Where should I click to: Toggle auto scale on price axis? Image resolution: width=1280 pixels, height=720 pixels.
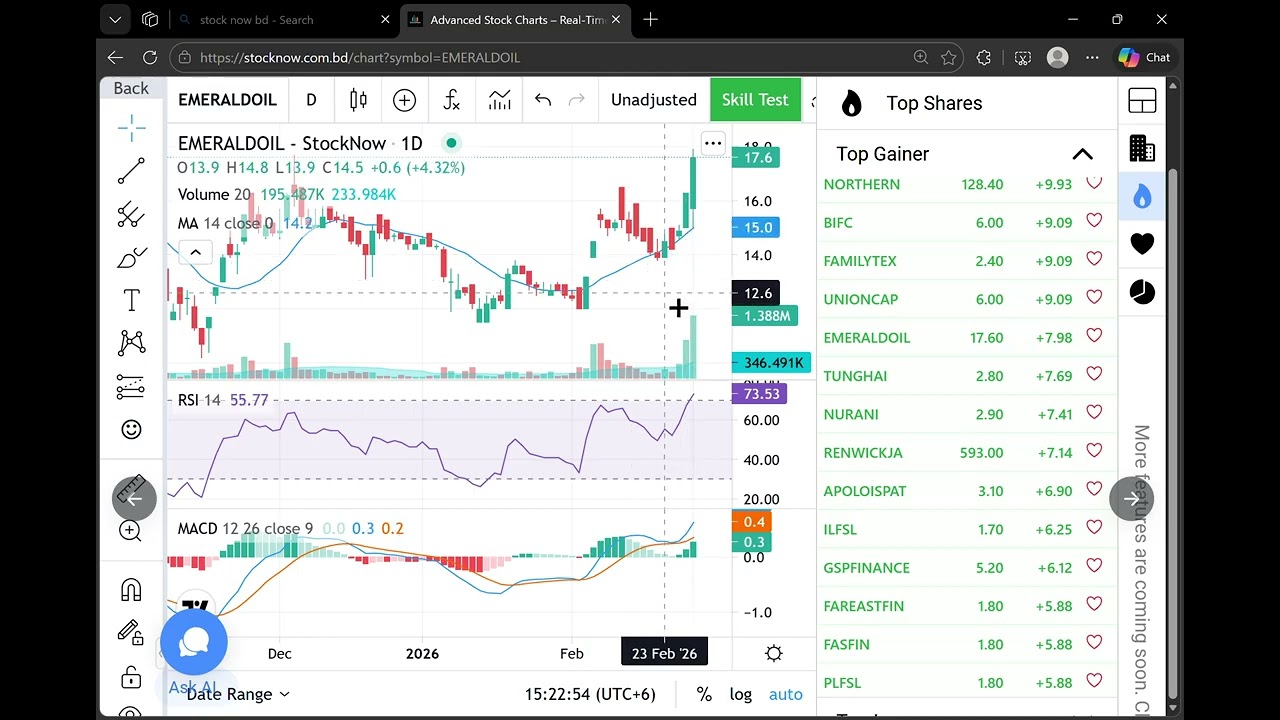(x=786, y=694)
